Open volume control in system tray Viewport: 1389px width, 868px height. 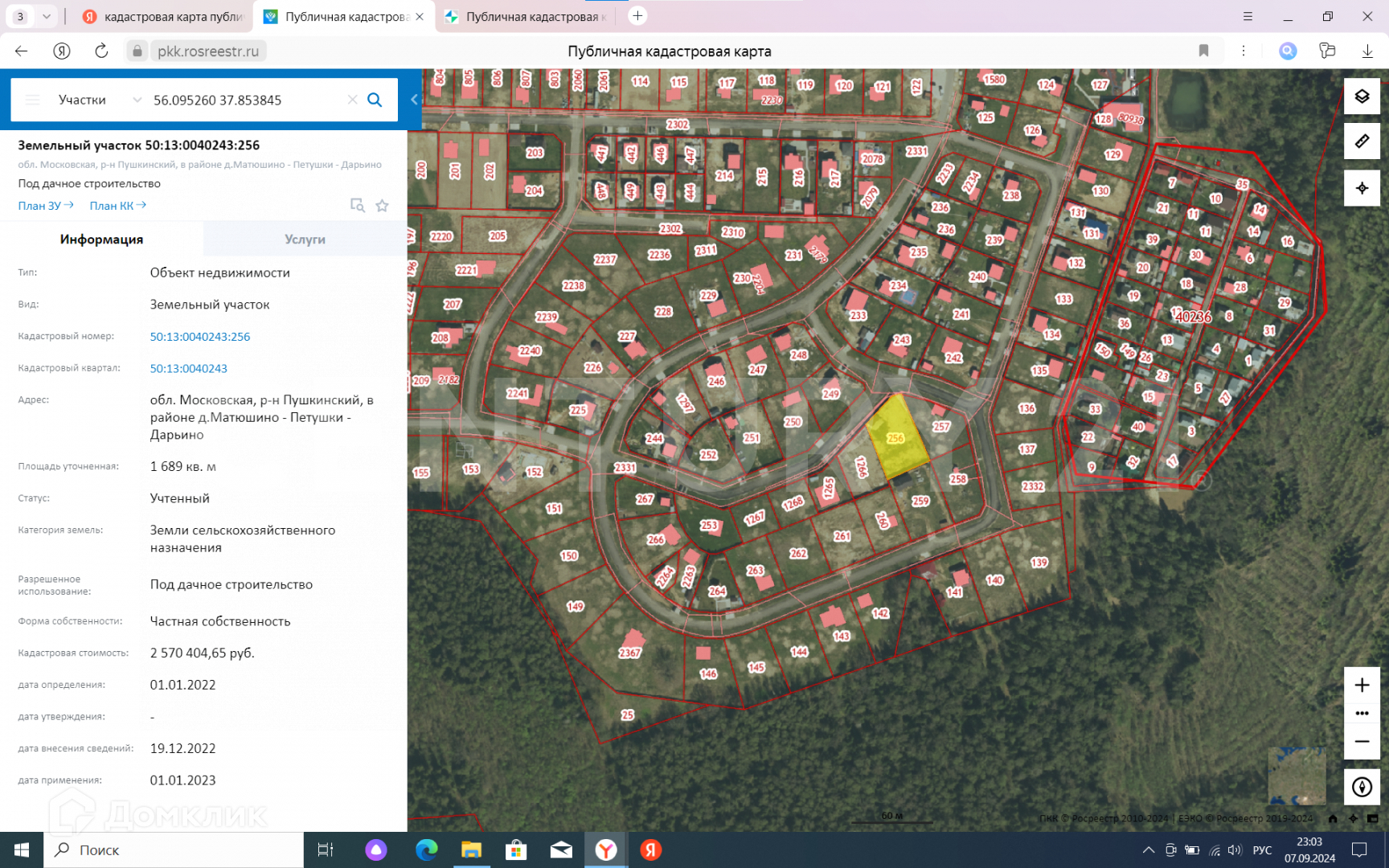pyautogui.click(x=1235, y=850)
